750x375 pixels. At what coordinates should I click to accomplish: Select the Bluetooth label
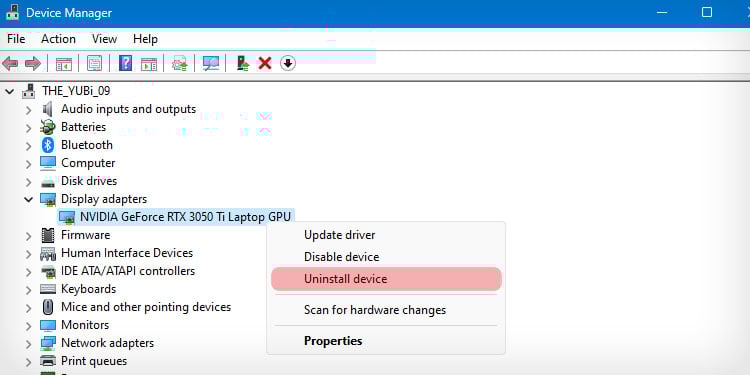pyautogui.click(x=87, y=144)
